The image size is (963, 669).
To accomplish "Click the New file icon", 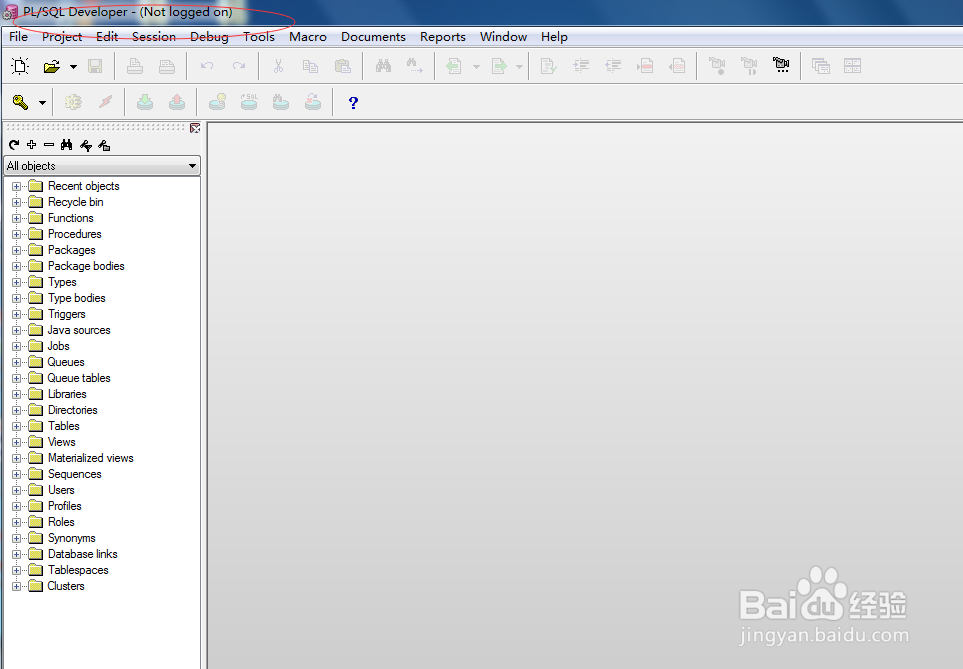I will [20, 66].
